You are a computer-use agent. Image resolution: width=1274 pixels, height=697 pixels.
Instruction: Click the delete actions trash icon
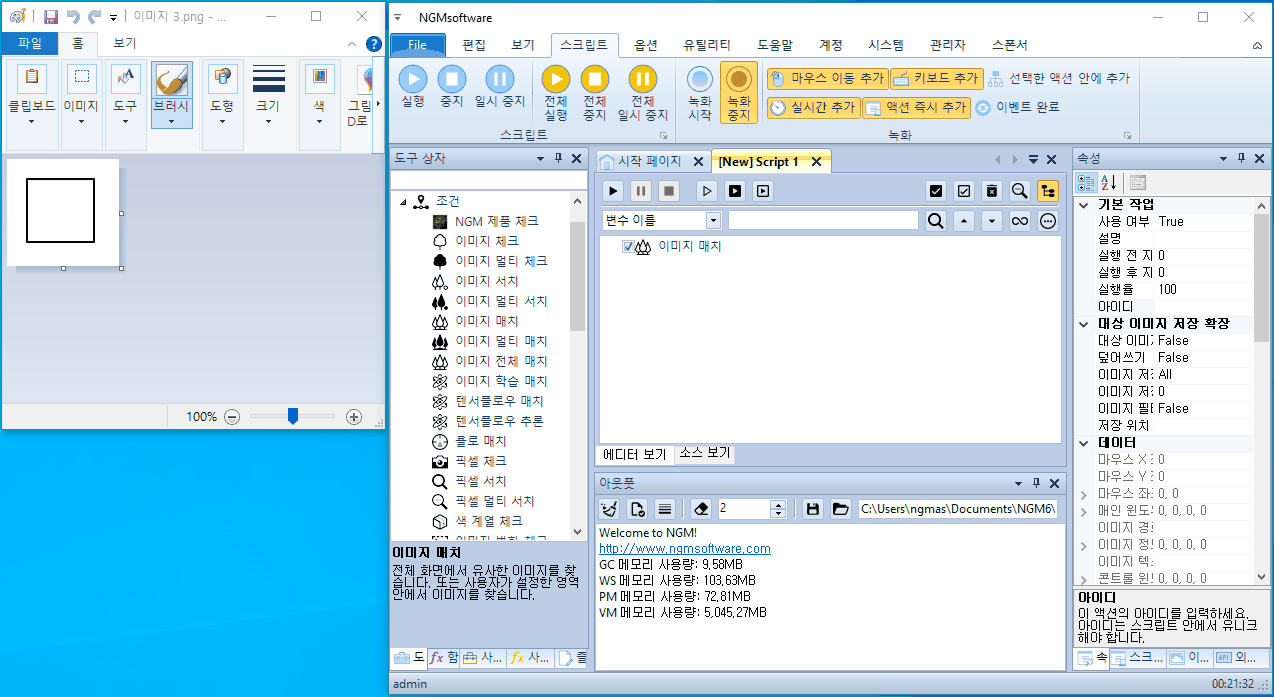pos(991,190)
